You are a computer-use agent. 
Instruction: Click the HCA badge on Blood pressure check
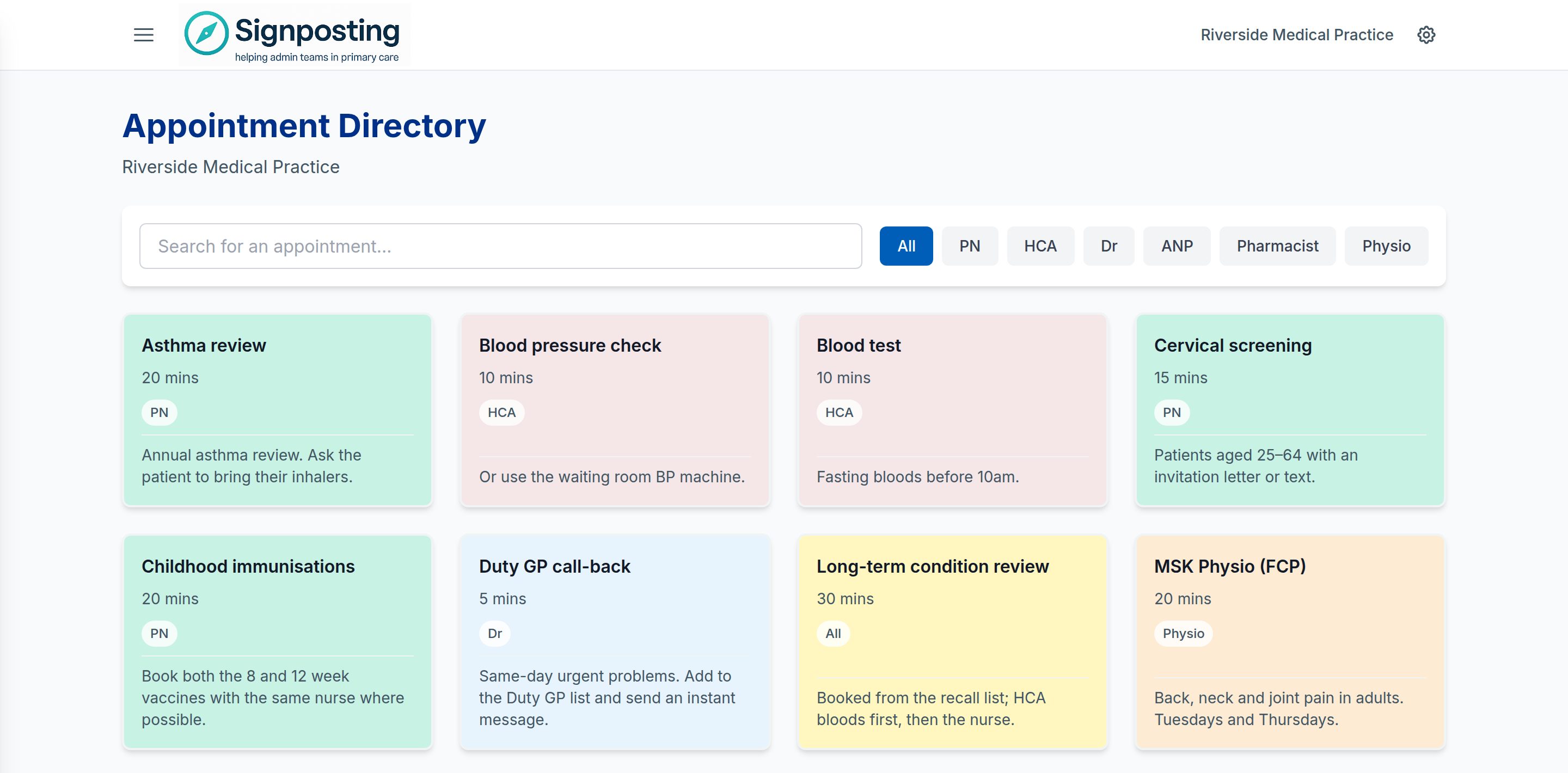pyautogui.click(x=501, y=412)
